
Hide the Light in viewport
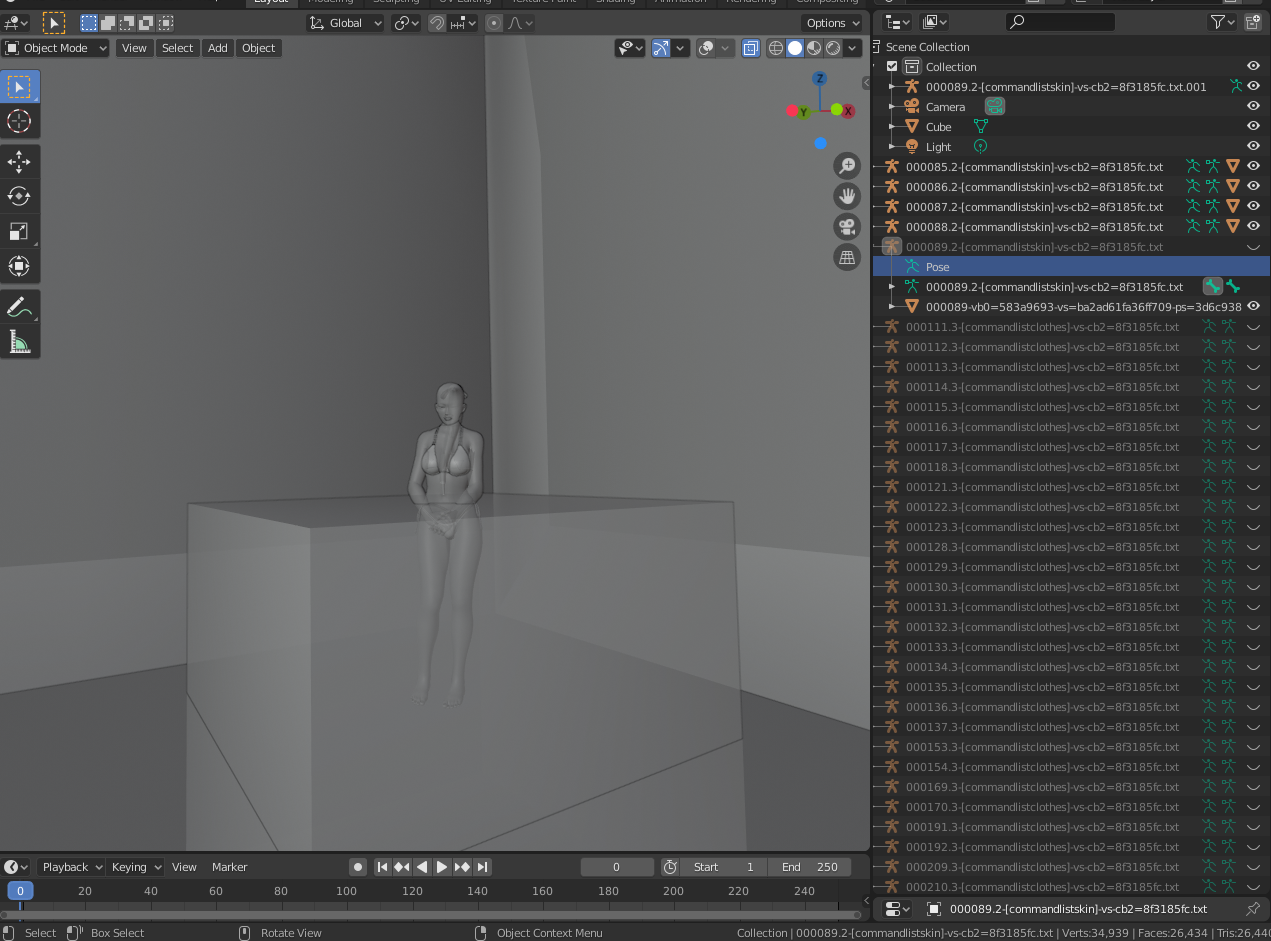click(1253, 147)
